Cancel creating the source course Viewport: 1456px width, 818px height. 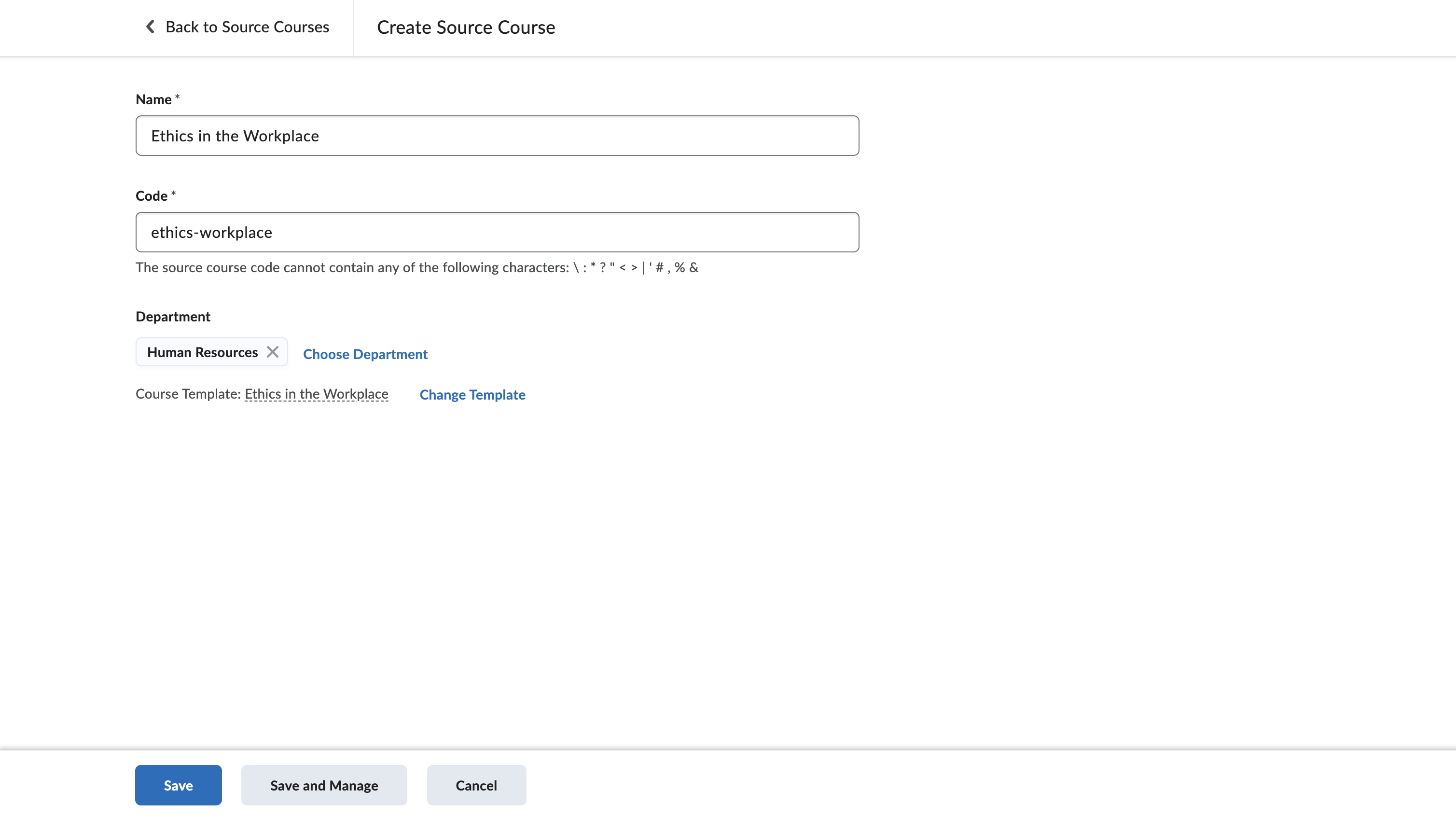pos(476,785)
